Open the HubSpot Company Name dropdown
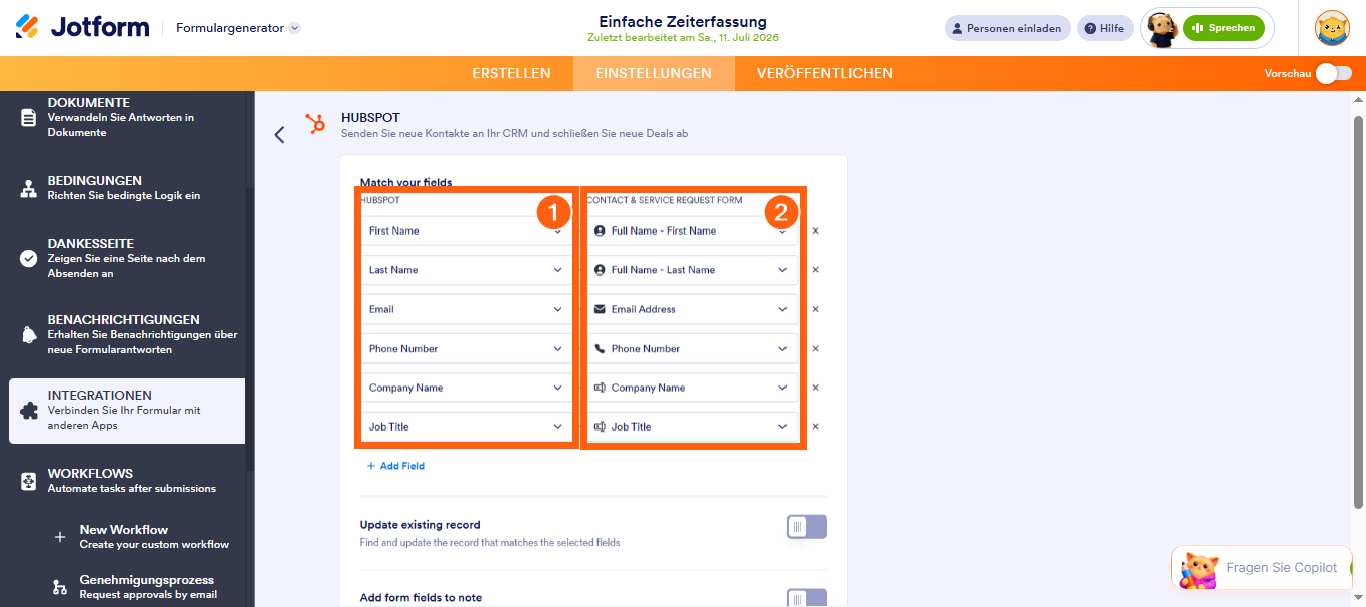The height and width of the screenshot is (607, 1366). coord(465,388)
